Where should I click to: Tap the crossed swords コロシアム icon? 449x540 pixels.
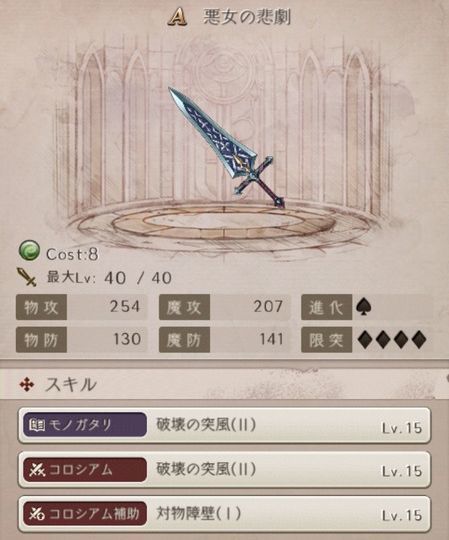pos(37,469)
